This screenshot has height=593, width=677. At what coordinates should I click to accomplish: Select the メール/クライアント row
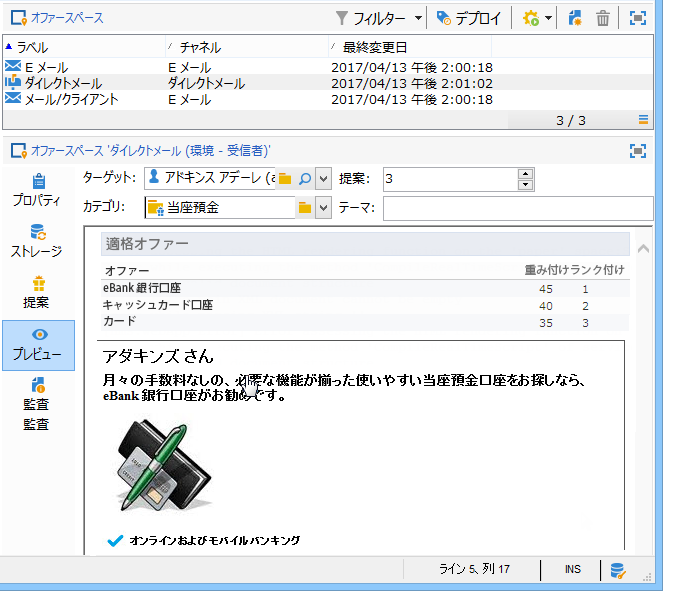[328, 99]
